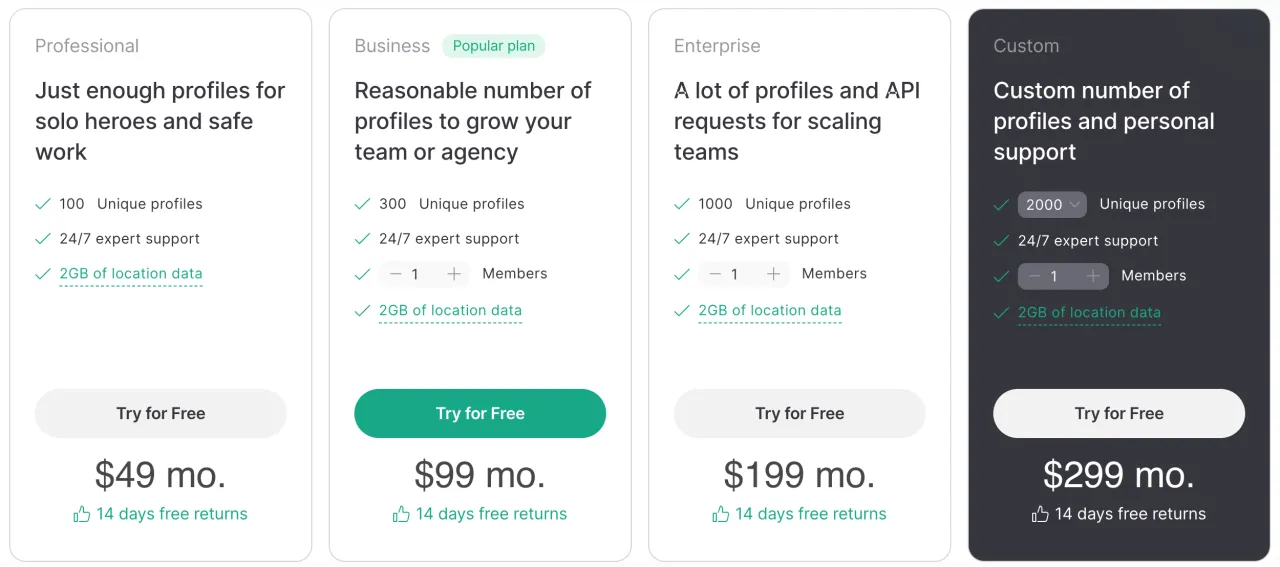This screenshot has height=567, width=1280.
Task: Click Try for Free on Professional plan
Action: (x=161, y=413)
